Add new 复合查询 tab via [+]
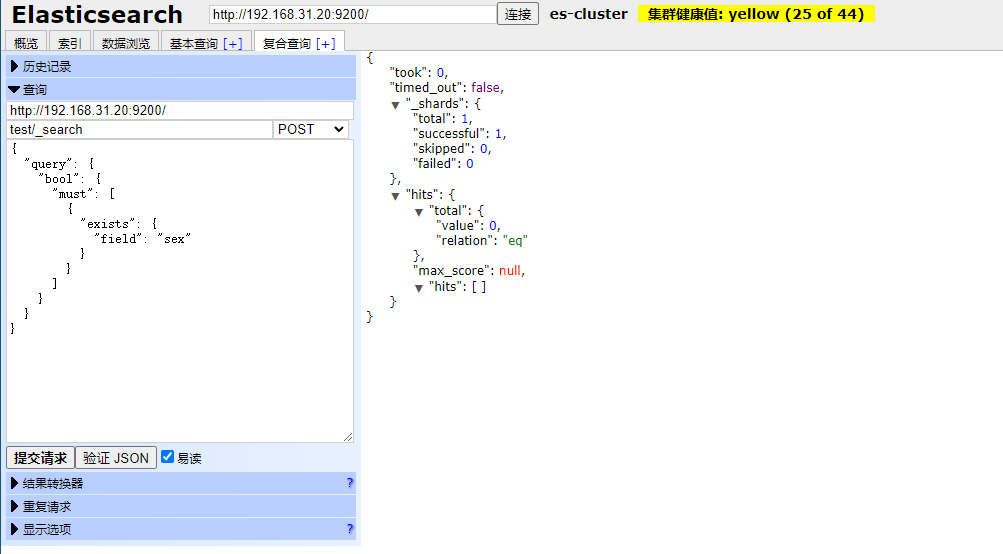The width and height of the screenshot is (1003, 554). (326, 44)
